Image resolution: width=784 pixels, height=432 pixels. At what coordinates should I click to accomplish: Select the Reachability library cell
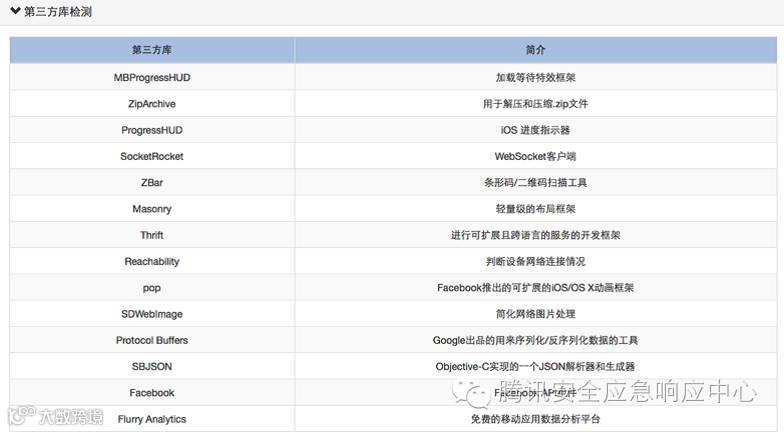tap(152, 262)
